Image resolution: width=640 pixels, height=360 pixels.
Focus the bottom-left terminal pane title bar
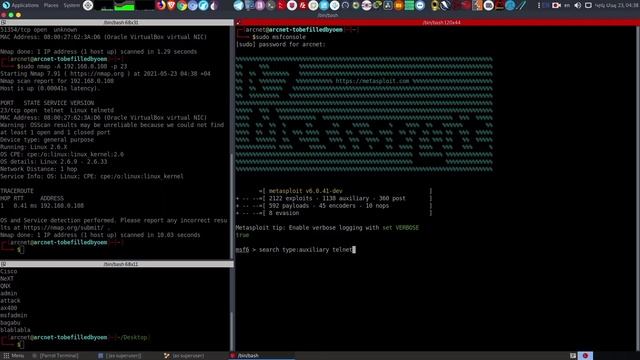tap(117, 264)
